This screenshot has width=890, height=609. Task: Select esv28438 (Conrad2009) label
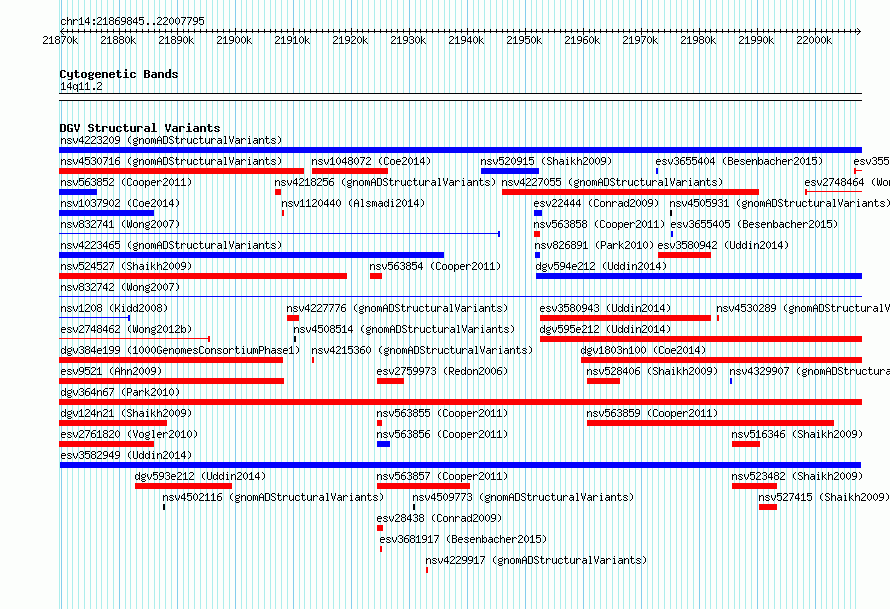[x=439, y=518]
